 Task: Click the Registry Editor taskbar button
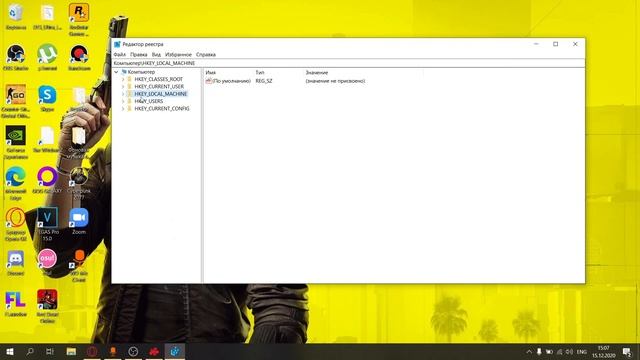tap(175, 351)
